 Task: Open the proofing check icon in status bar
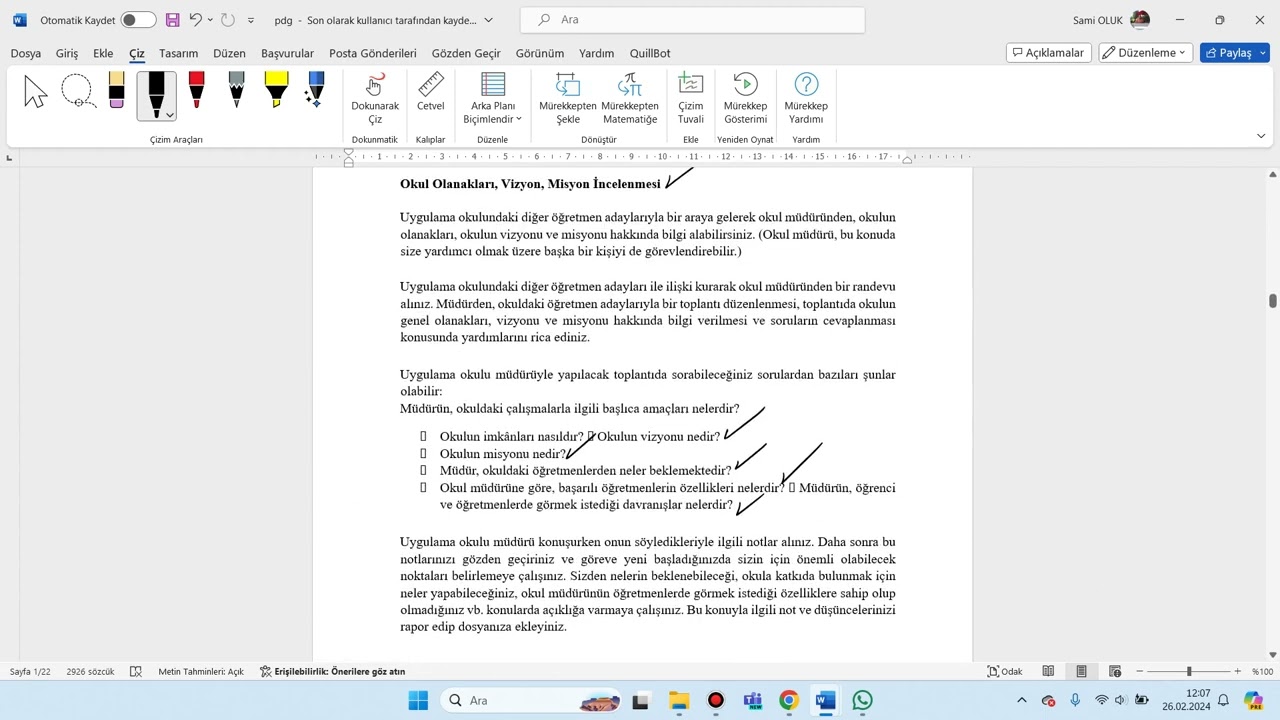point(136,671)
